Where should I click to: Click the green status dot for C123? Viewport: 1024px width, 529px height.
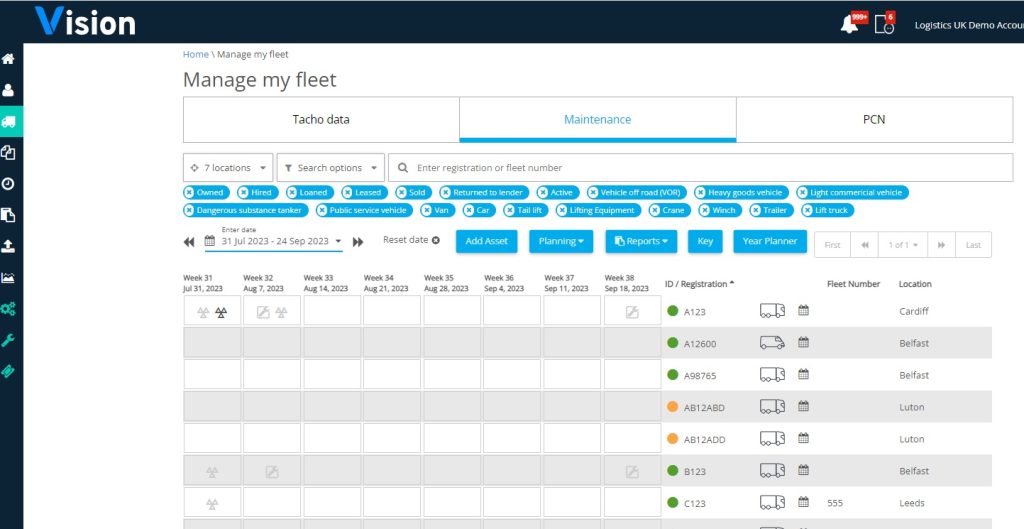(x=673, y=503)
